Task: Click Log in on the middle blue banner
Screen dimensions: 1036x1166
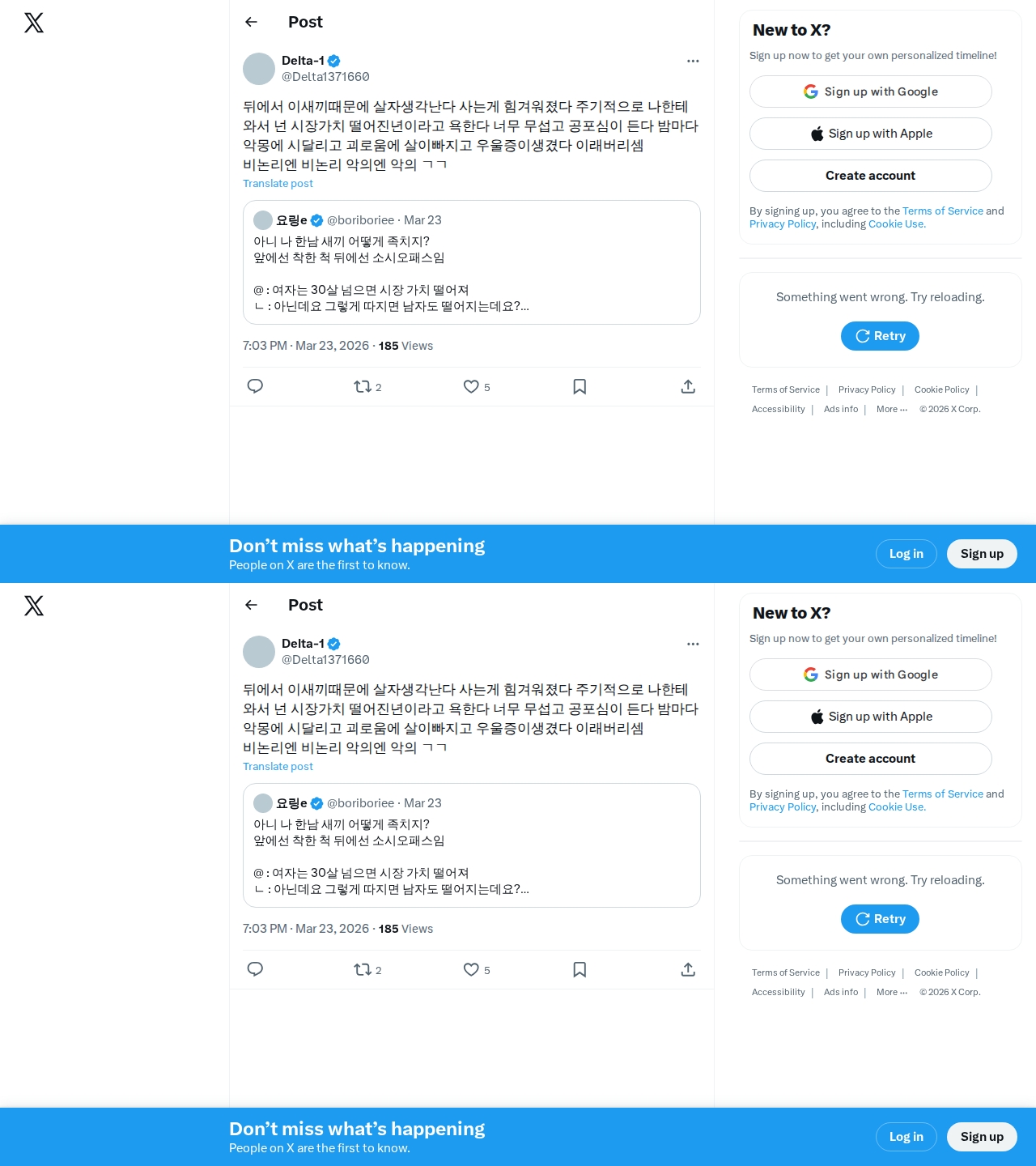Action: point(906,554)
